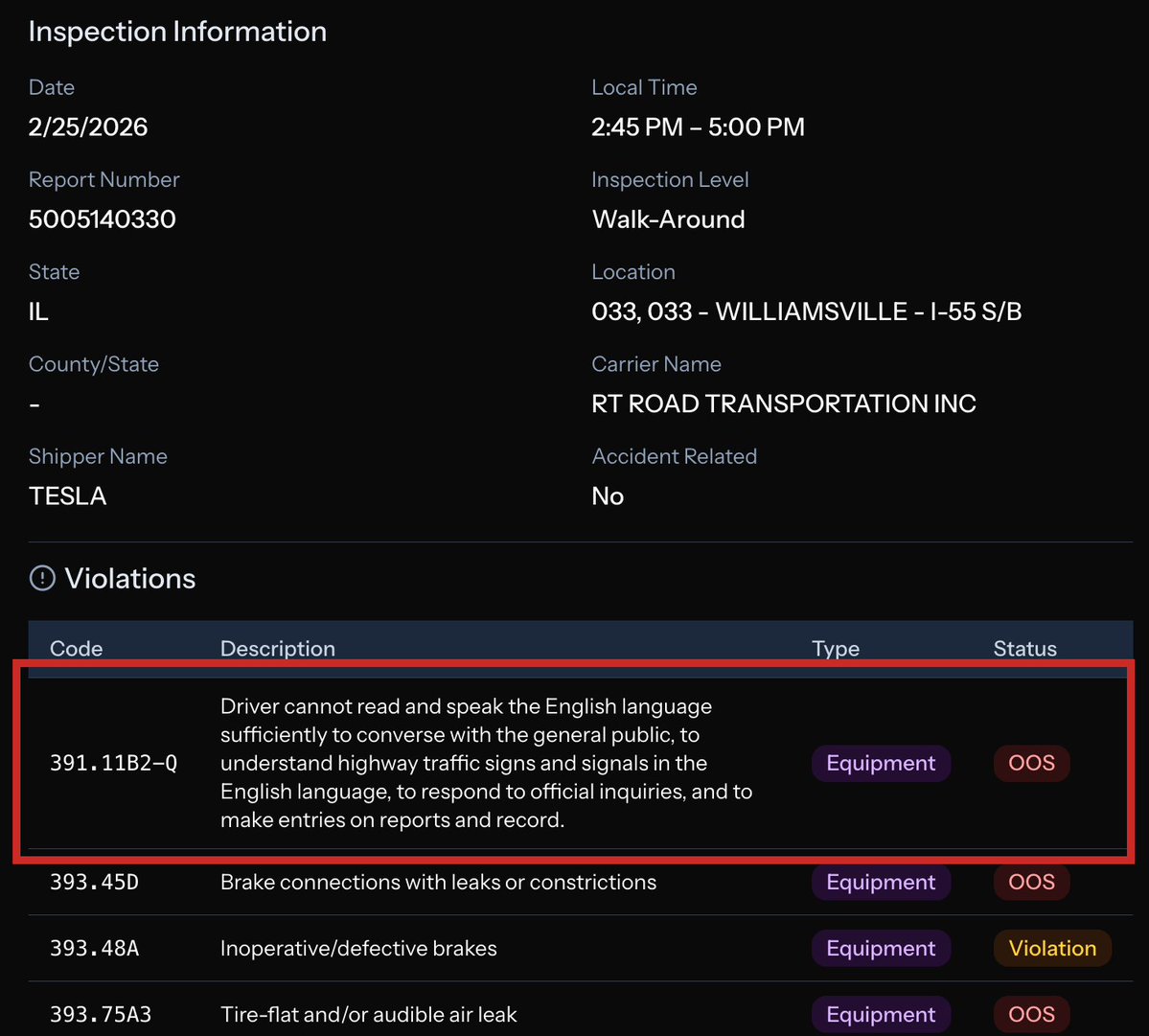
Task: Click Equipment badge in 393.45D row
Action: pos(881,882)
